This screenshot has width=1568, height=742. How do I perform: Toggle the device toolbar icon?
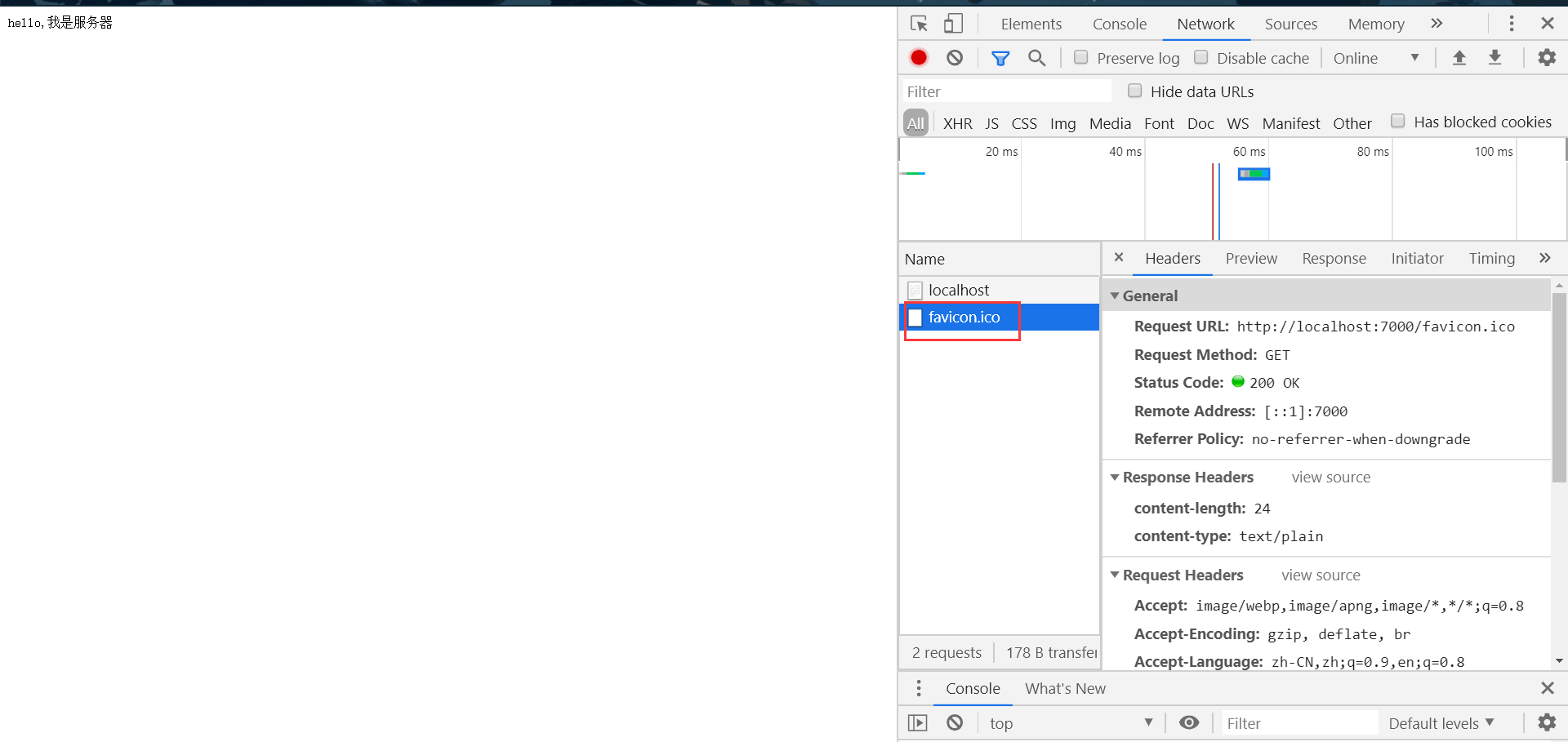click(x=953, y=24)
